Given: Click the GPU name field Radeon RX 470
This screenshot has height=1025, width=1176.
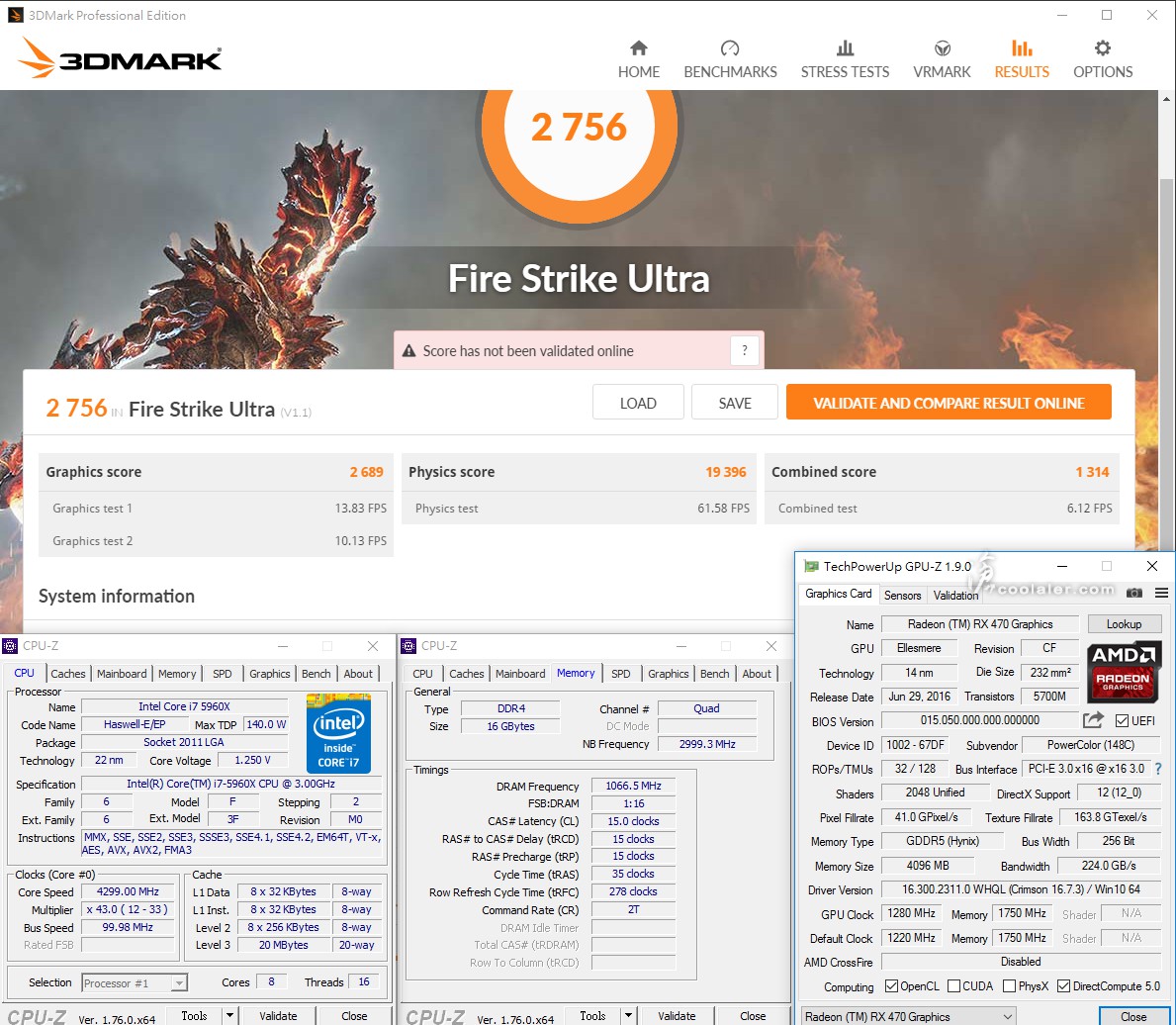Looking at the screenshot, I should [x=980, y=624].
